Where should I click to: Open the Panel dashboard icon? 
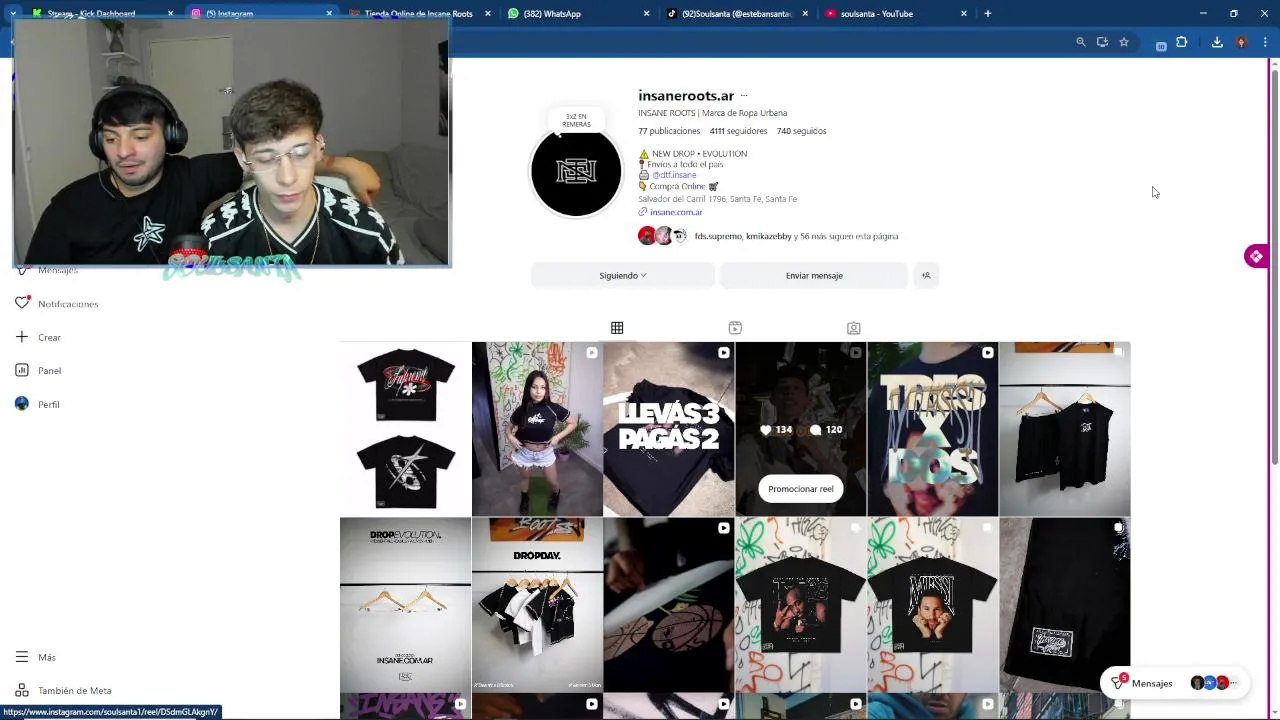click(x=22, y=370)
